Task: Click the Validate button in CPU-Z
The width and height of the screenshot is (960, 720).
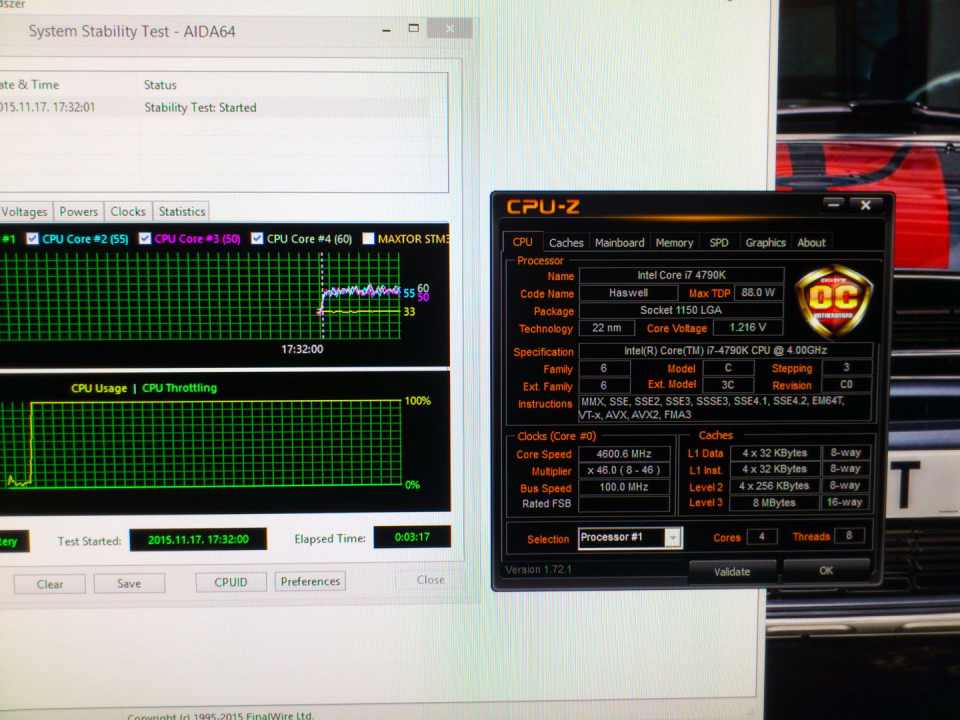Action: [732, 571]
